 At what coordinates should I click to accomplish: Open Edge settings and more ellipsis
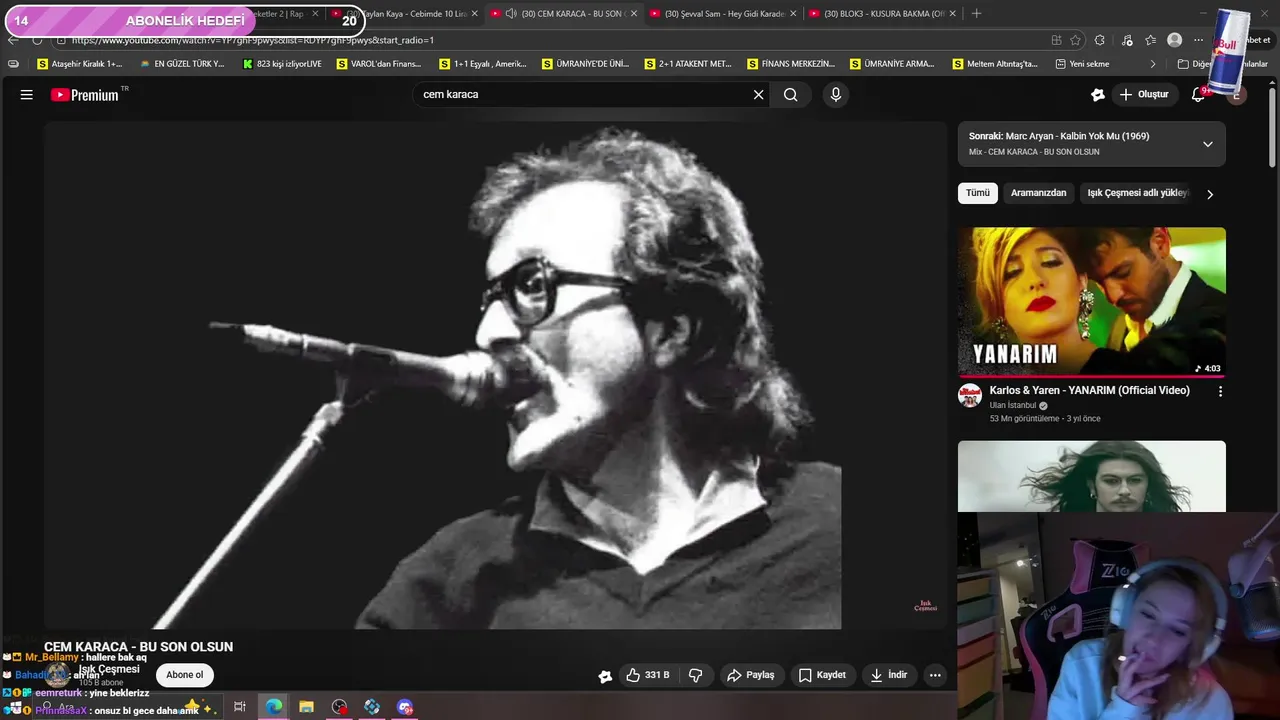click(1198, 40)
